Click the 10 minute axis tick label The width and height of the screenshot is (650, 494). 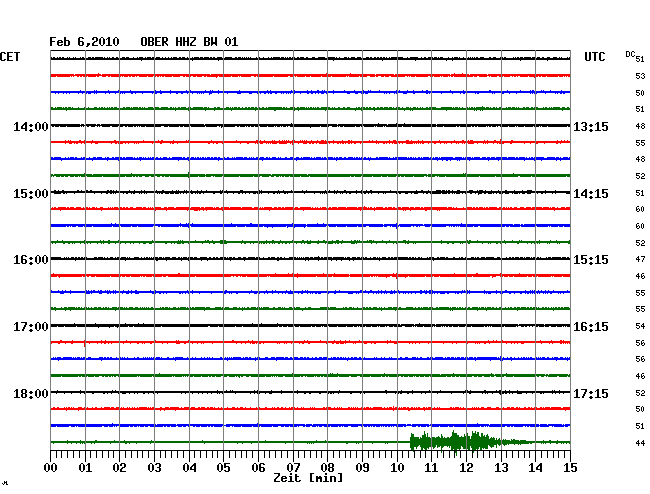pyautogui.click(x=397, y=467)
